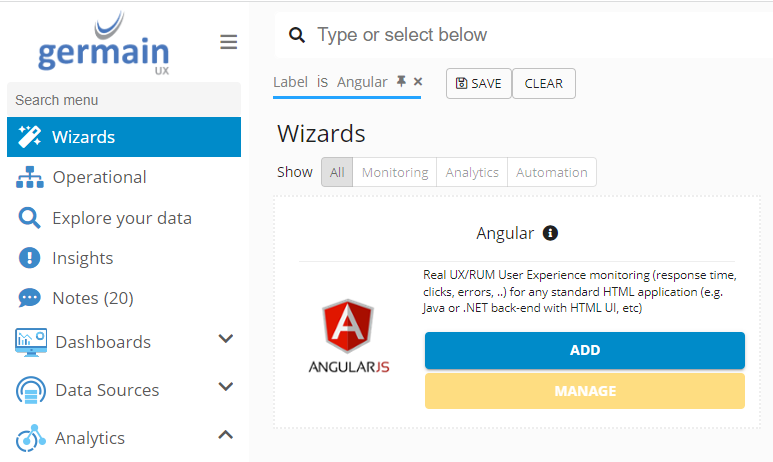Show All wizards filter
This screenshot has height=462, width=773.
337,172
